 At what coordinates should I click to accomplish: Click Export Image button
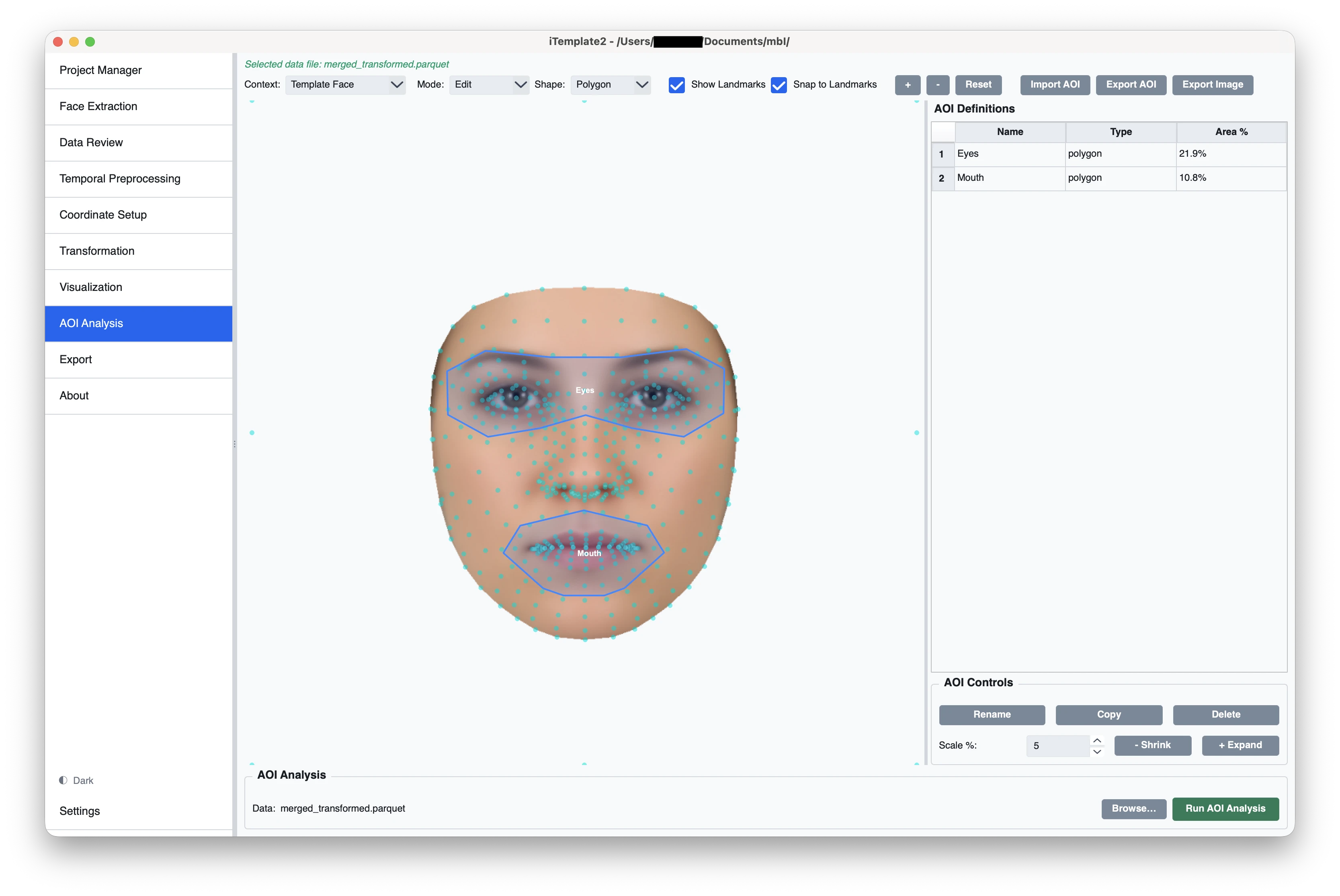(x=1212, y=84)
